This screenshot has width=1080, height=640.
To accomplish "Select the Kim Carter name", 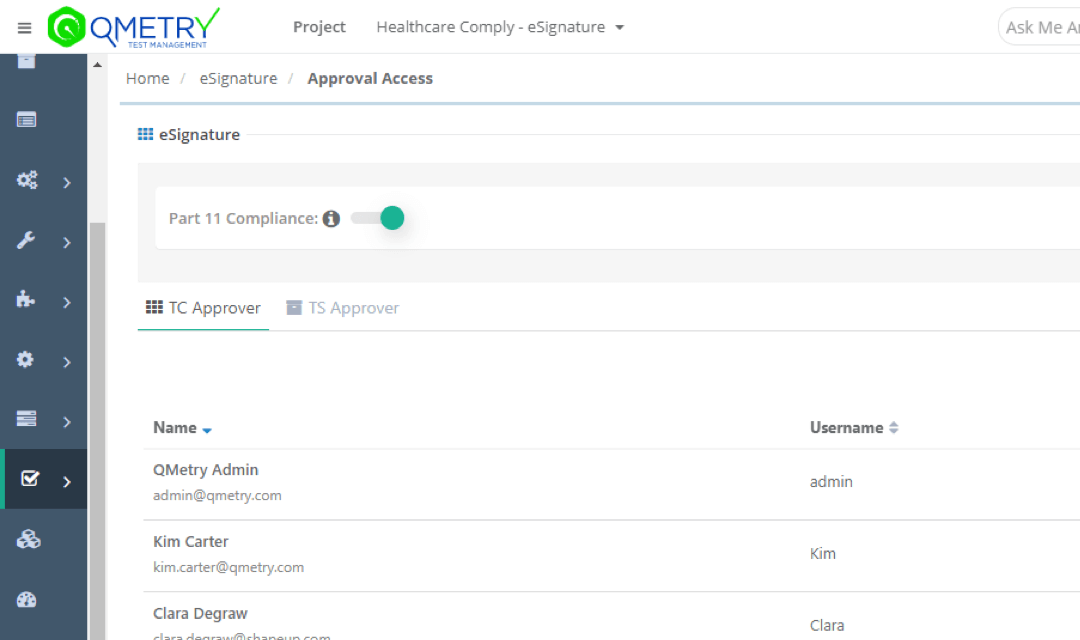I will (190, 541).
